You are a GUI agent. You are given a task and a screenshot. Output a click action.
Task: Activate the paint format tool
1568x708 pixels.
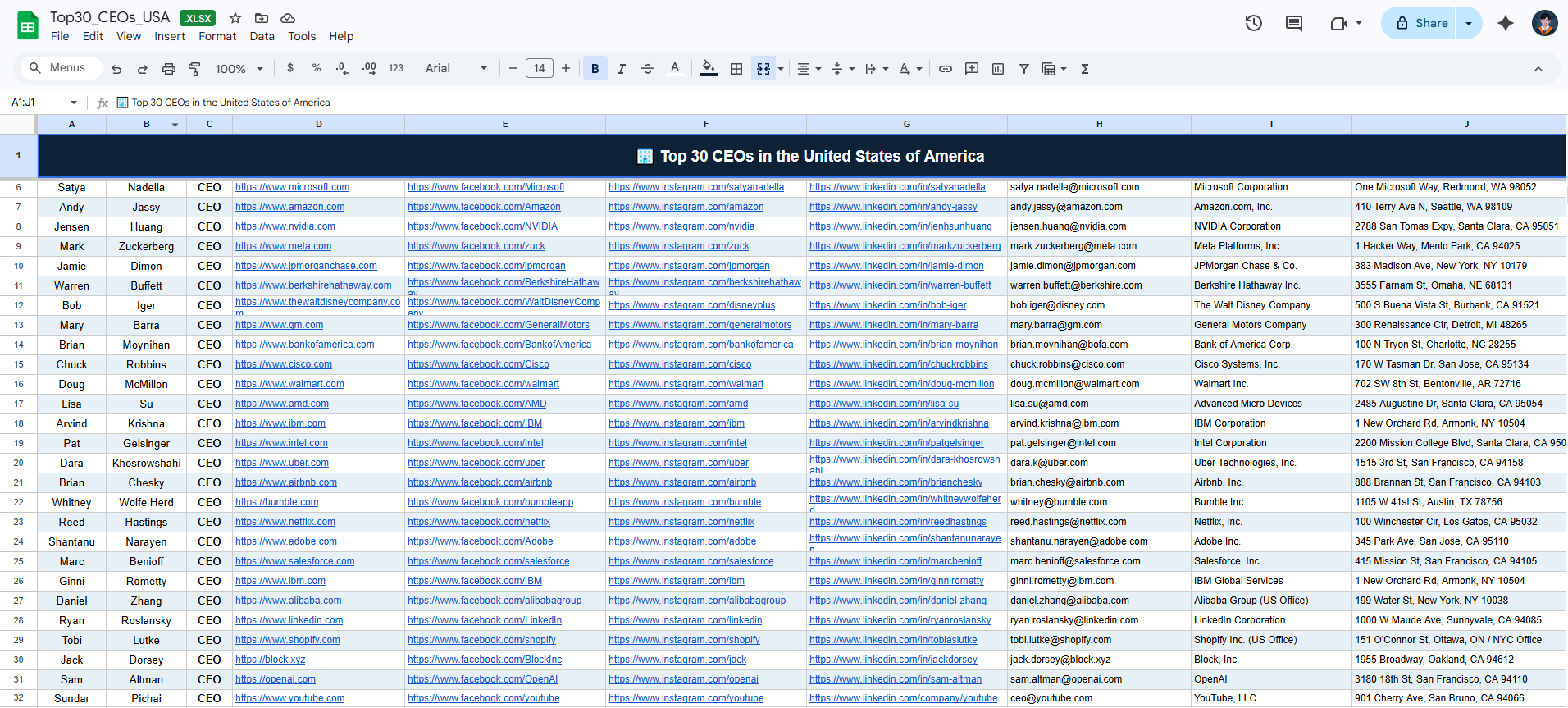[x=194, y=69]
